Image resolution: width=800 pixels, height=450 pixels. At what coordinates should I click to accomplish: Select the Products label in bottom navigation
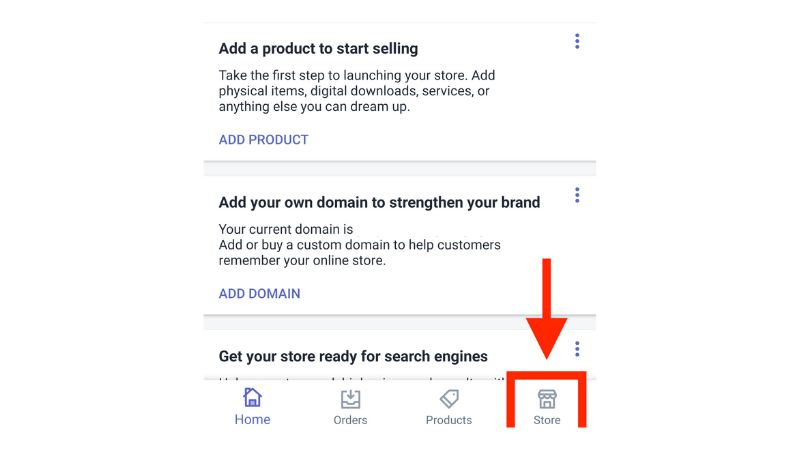point(449,420)
